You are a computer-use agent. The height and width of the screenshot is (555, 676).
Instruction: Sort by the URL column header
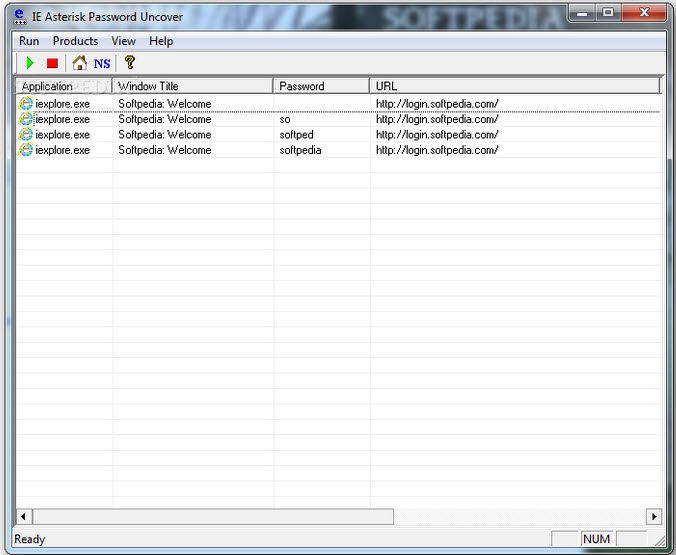tap(515, 86)
